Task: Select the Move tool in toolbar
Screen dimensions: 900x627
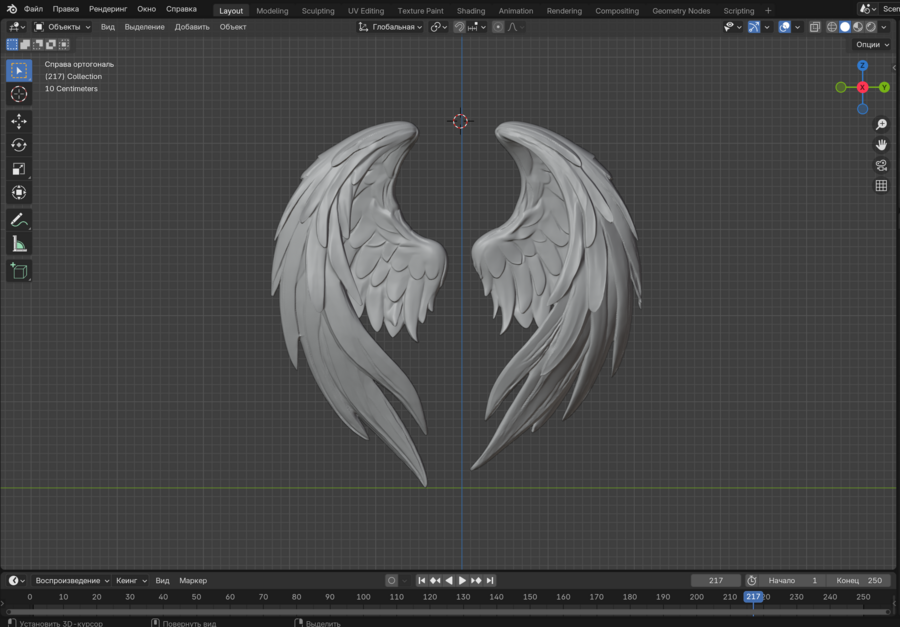Action: point(19,121)
